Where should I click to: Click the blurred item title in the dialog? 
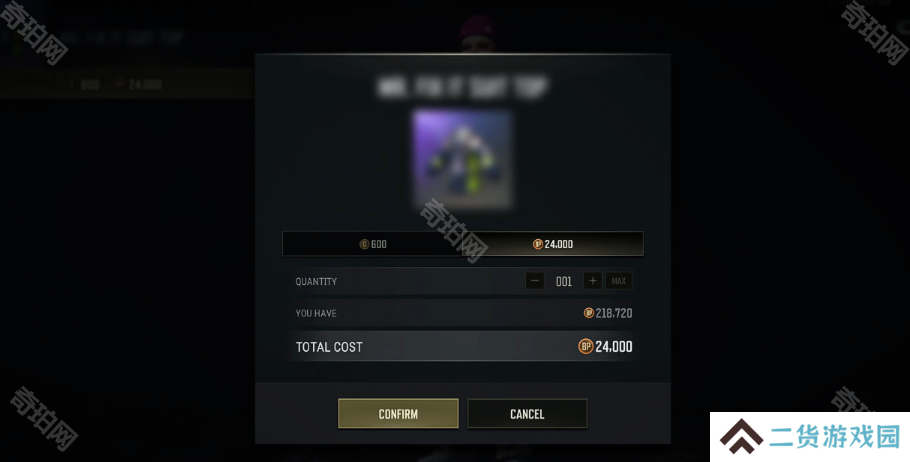pyautogui.click(x=463, y=87)
